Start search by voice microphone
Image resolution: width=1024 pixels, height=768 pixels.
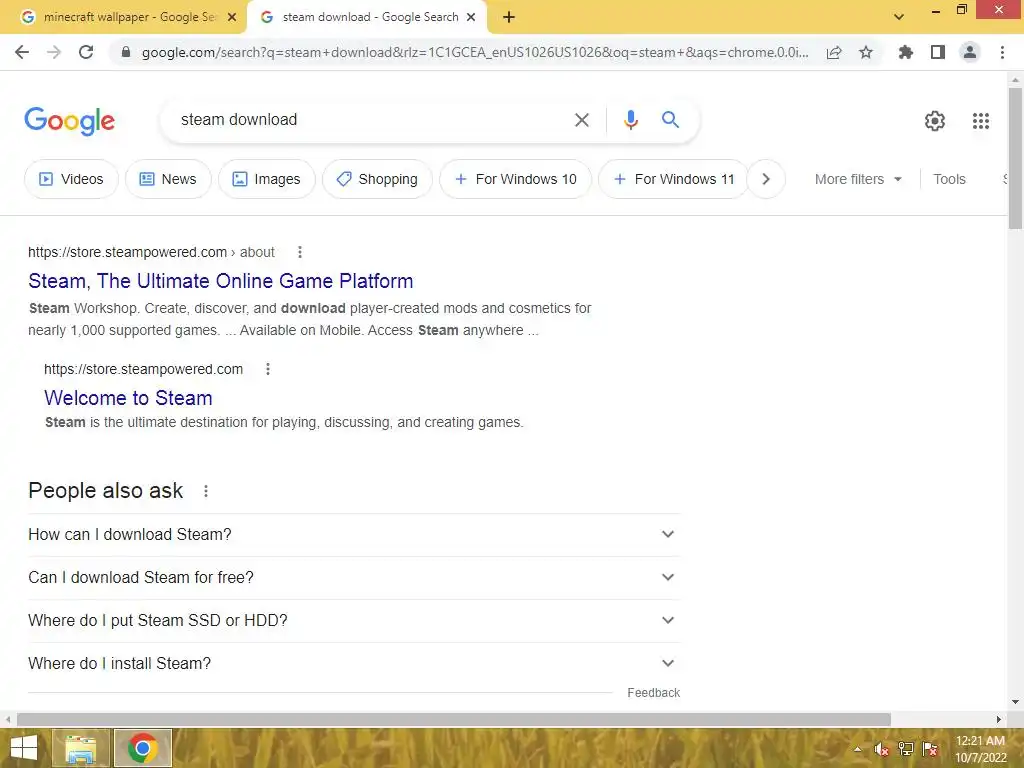630,120
